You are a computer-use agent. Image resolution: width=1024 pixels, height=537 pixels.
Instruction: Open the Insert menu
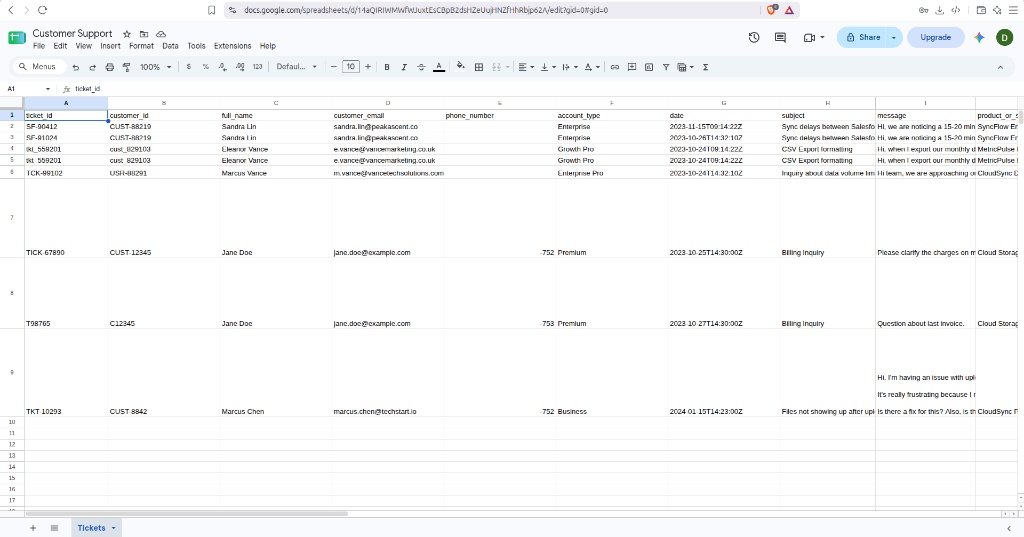pyautogui.click(x=110, y=46)
